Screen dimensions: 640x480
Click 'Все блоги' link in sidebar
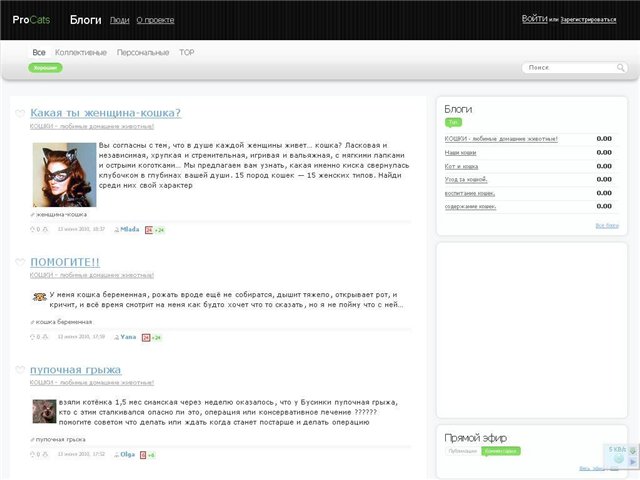pyautogui.click(x=607, y=226)
